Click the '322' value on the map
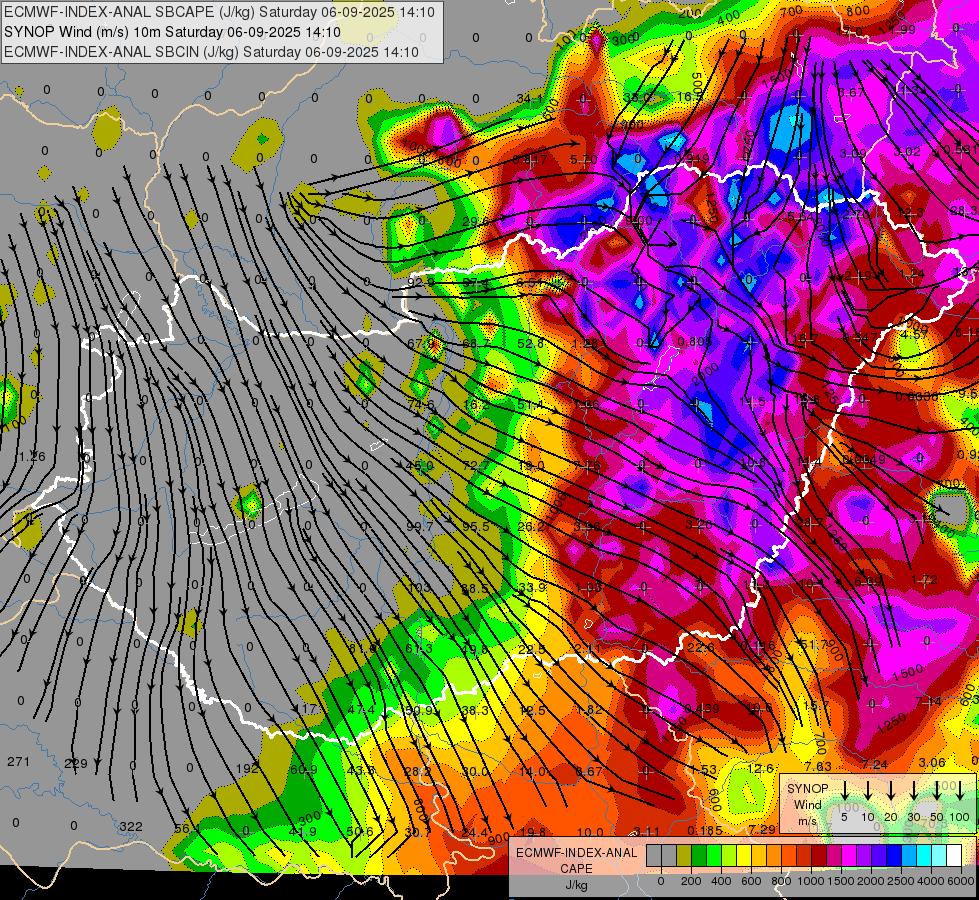979x900 pixels. (x=130, y=826)
